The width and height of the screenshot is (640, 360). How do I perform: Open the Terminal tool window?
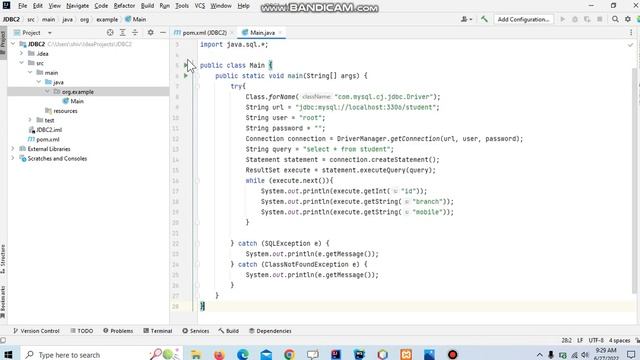click(x=158, y=331)
